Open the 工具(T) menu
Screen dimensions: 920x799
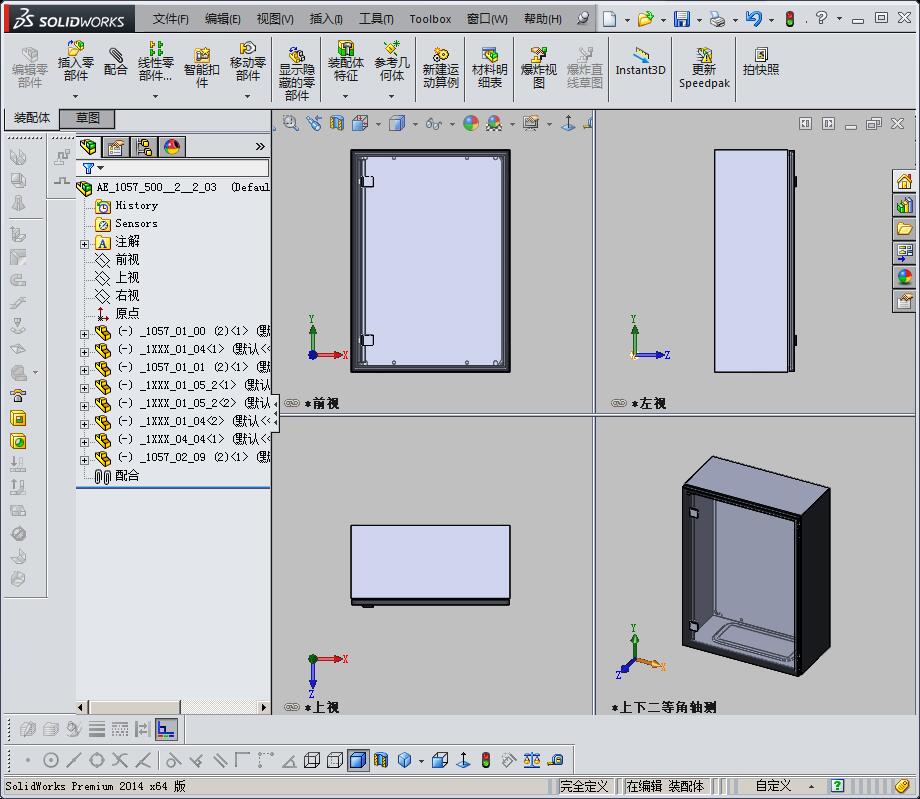(x=376, y=19)
